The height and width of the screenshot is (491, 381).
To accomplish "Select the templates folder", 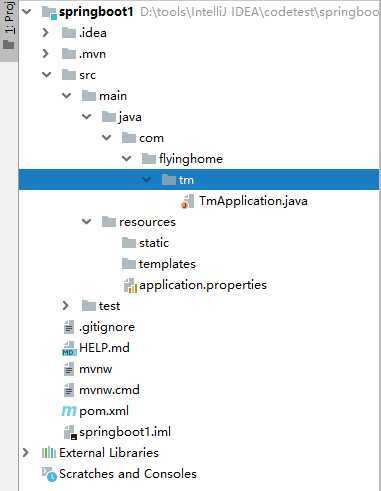I will [x=159, y=264].
